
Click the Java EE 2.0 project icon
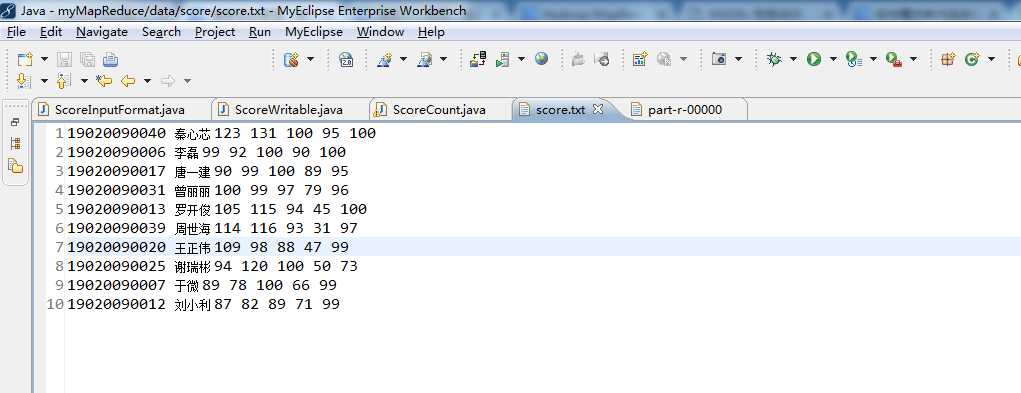(x=346, y=60)
